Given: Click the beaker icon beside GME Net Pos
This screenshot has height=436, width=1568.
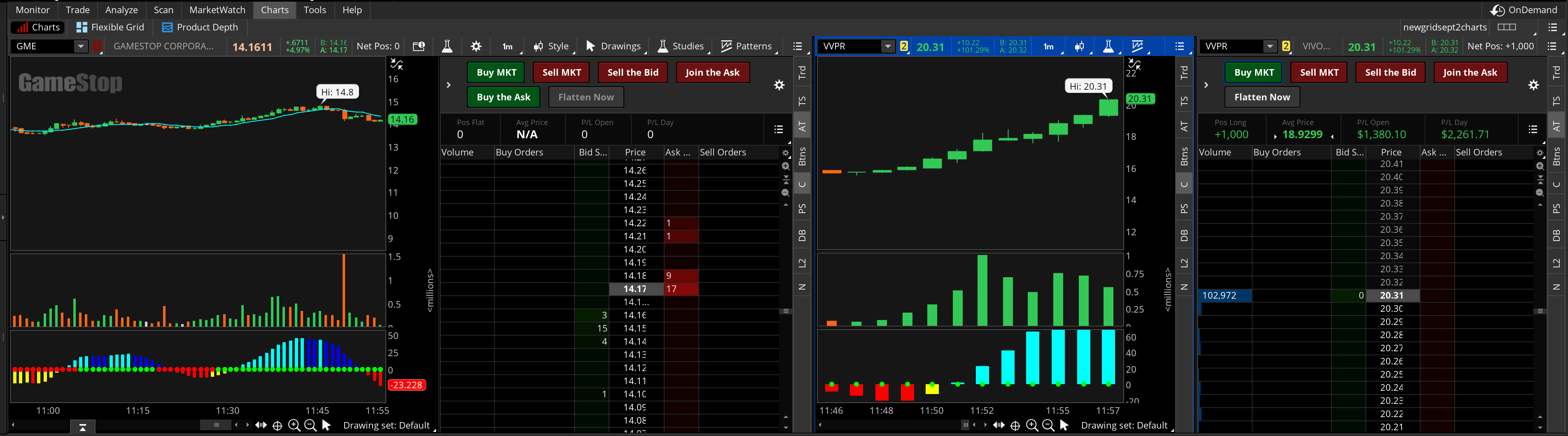Looking at the screenshot, I should pyautogui.click(x=447, y=46).
